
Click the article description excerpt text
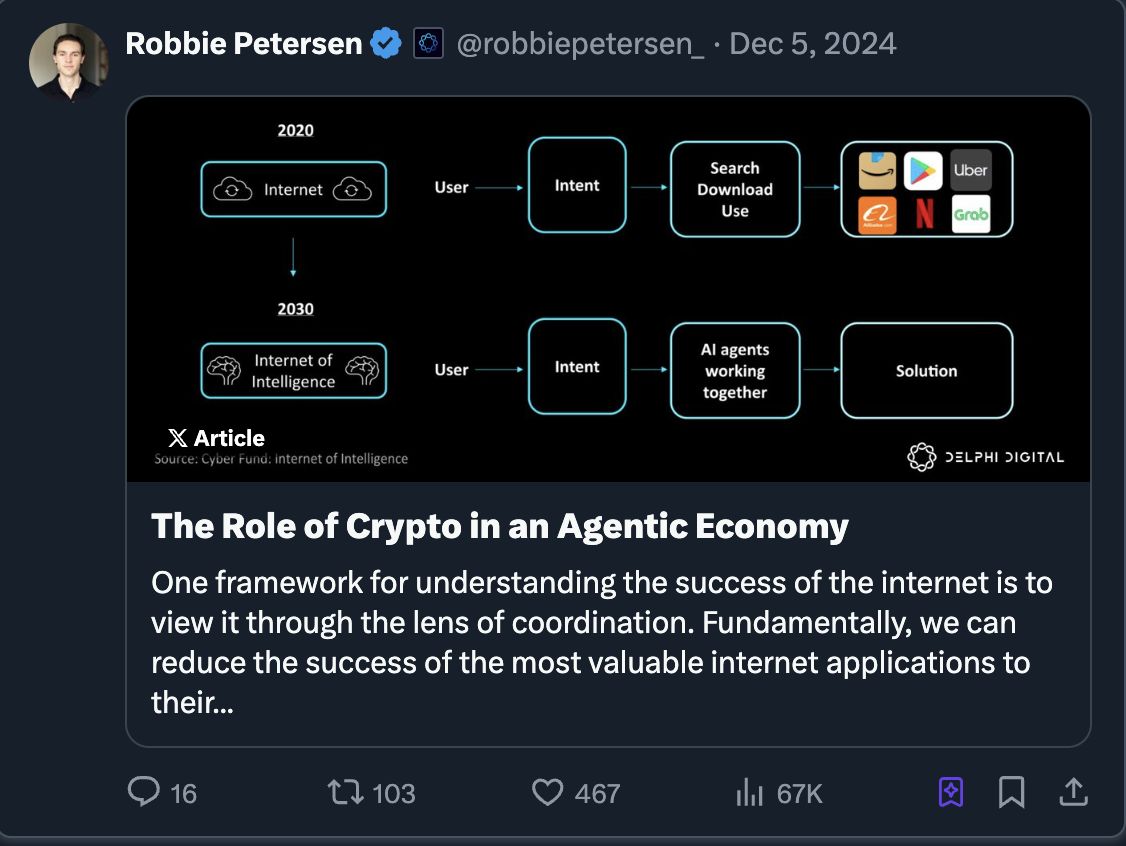pos(601,642)
